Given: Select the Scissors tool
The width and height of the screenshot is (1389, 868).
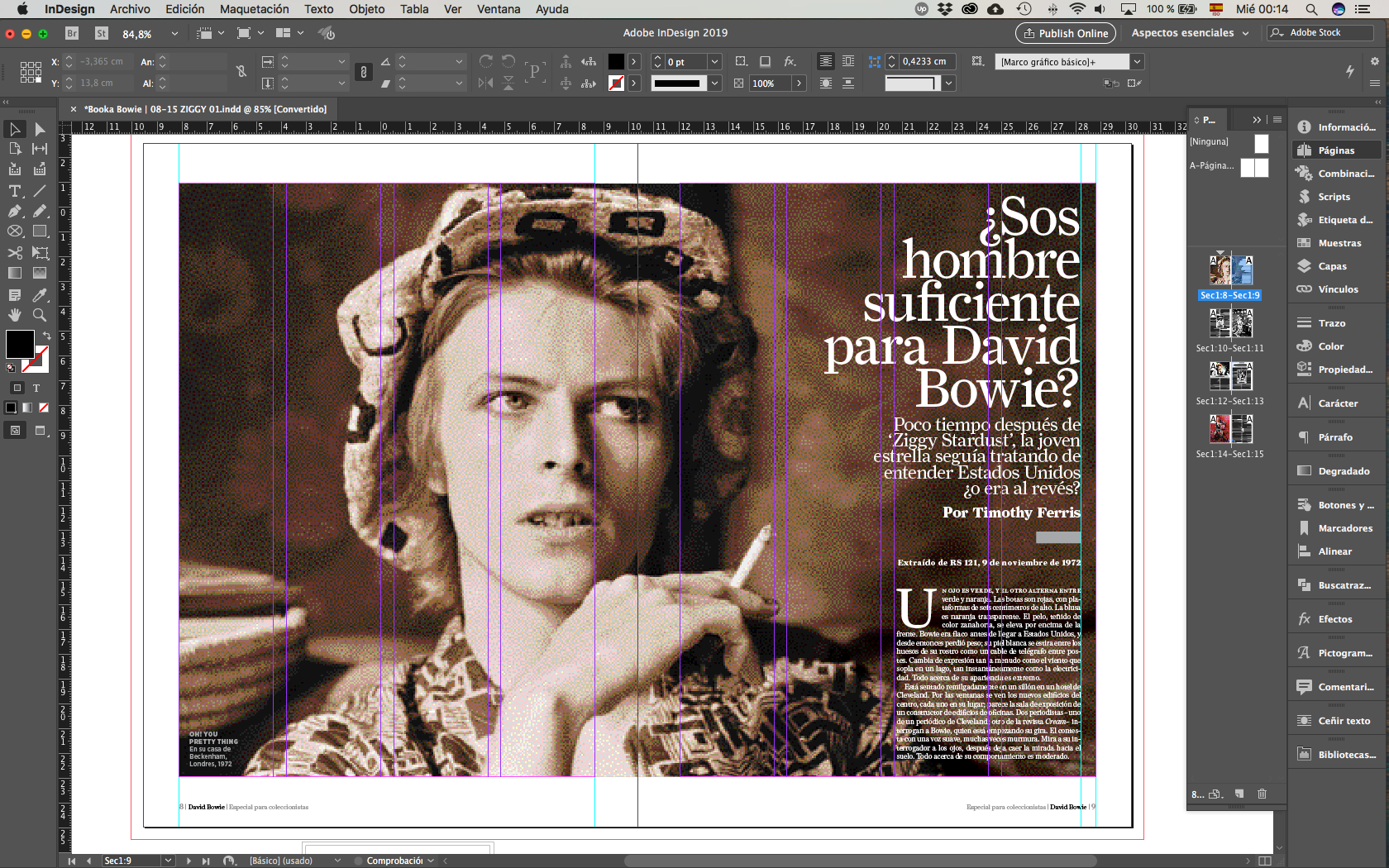Looking at the screenshot, I should [x=15, y=253].
